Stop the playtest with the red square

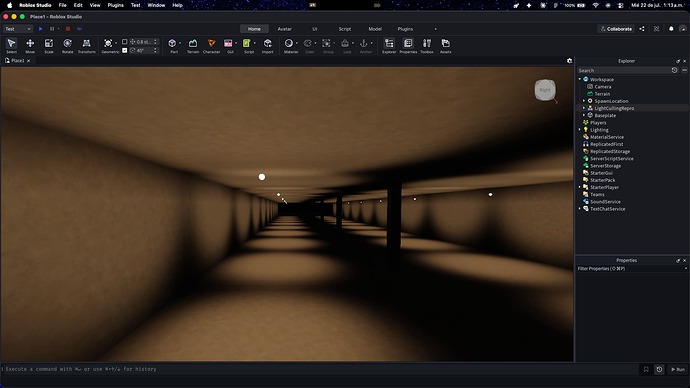[x=68, y=29]
